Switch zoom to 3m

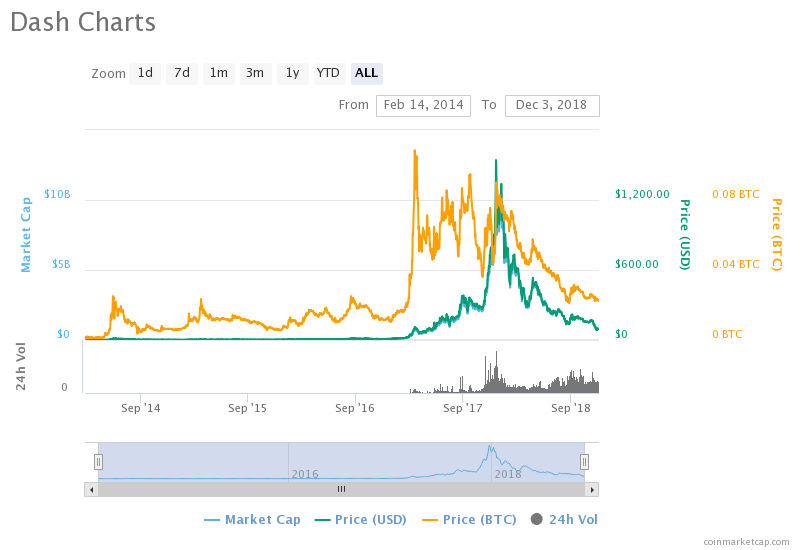click(x=255, y=73)
